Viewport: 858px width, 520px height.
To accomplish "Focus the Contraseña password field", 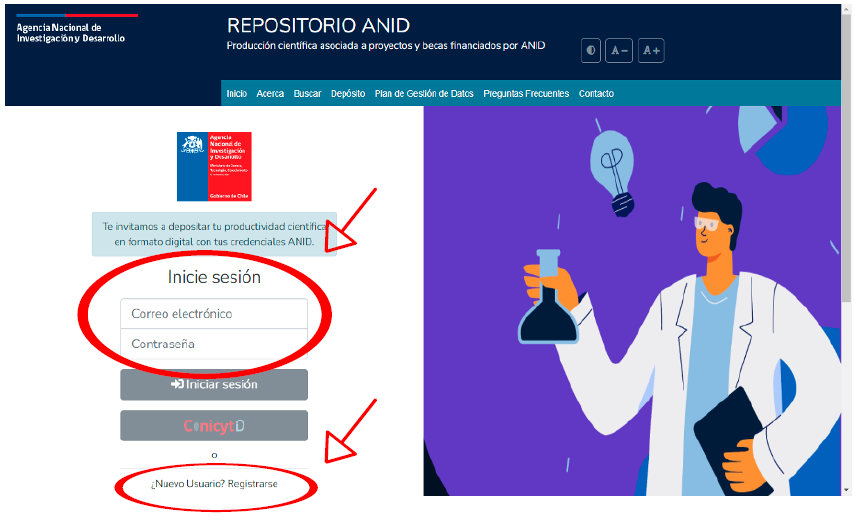I will pyautogui.click(x=214, y=344).
